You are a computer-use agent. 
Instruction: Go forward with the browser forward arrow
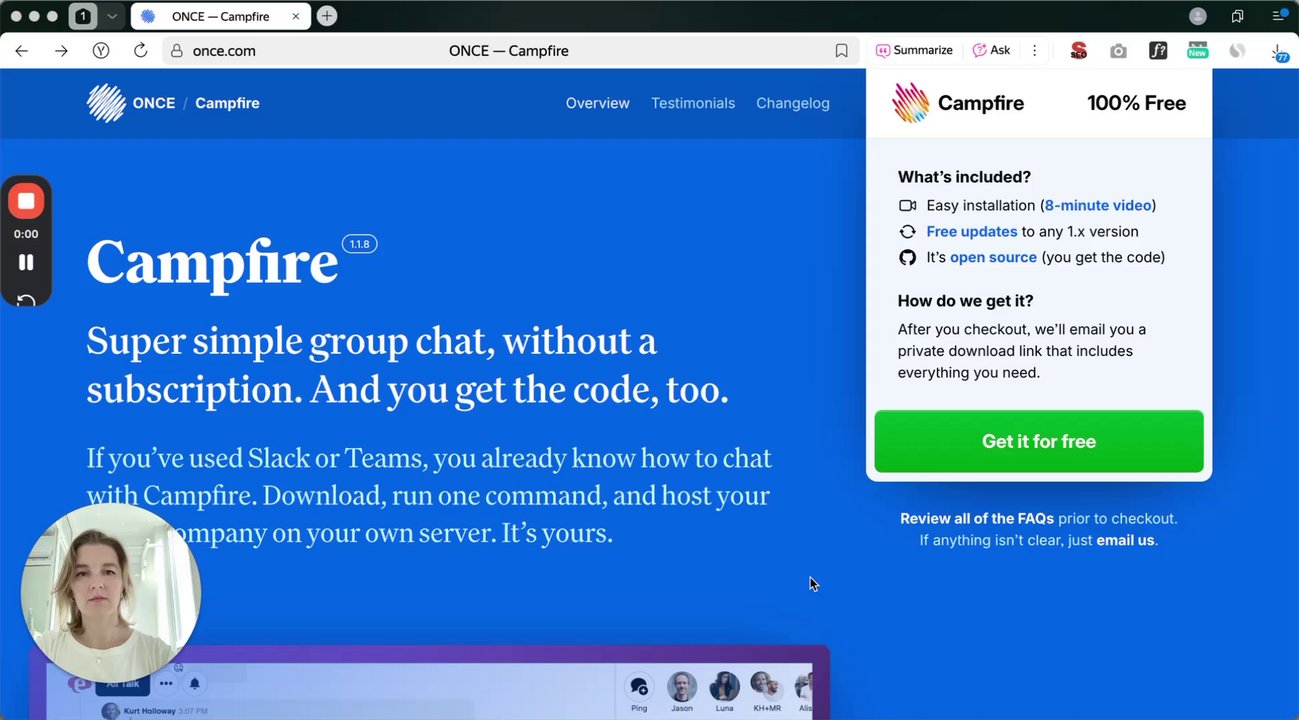tap(61, 51)
